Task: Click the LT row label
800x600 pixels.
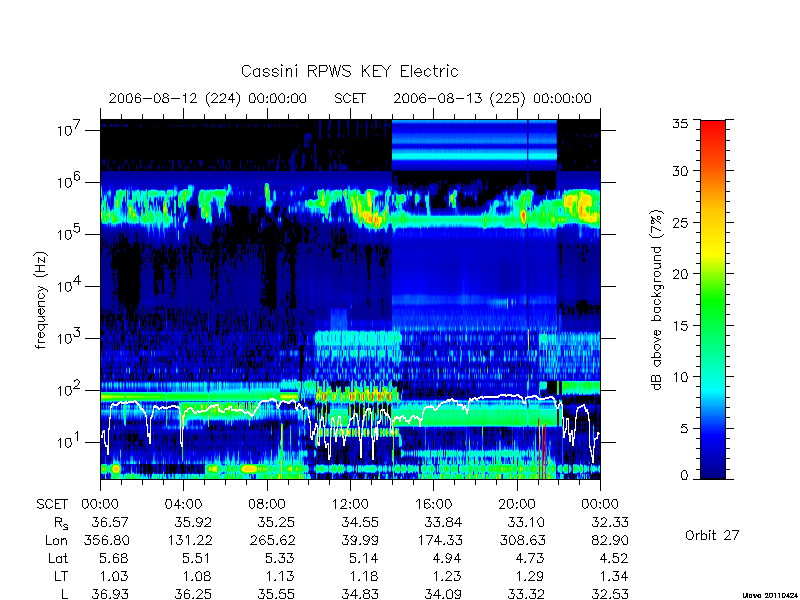Action: (61, 576)
